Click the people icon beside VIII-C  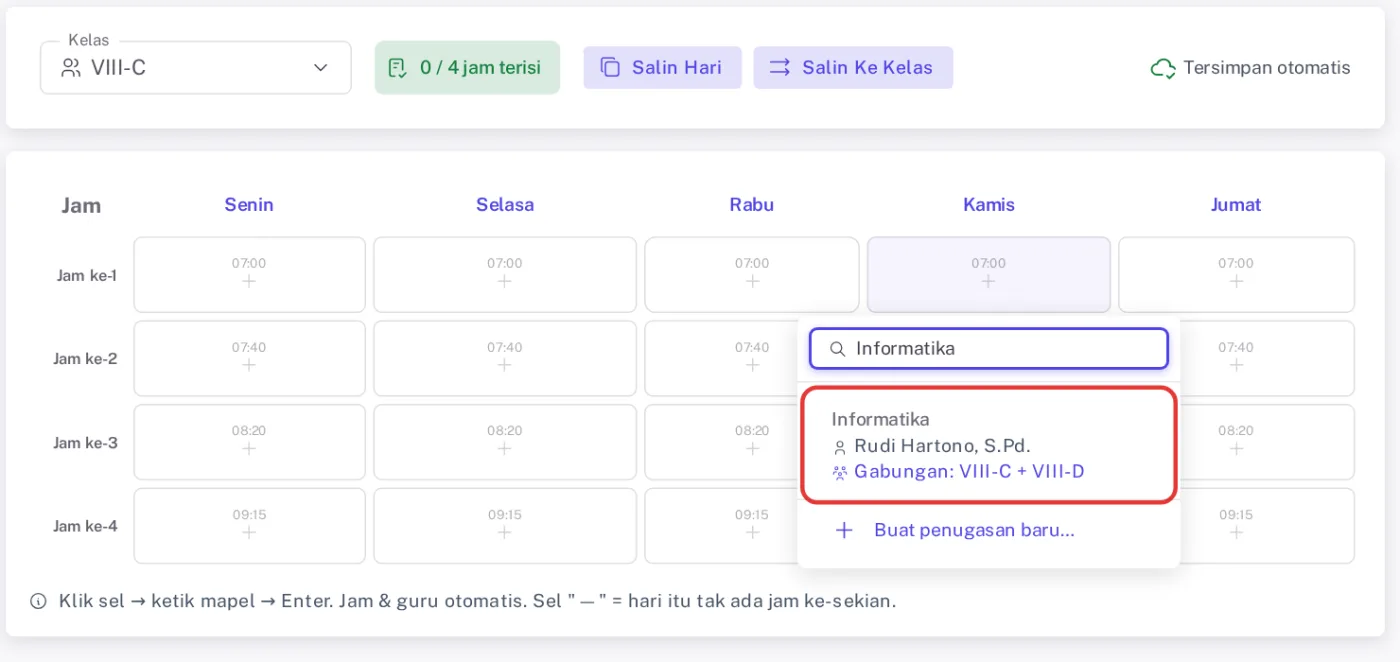[x=71, y=68]
